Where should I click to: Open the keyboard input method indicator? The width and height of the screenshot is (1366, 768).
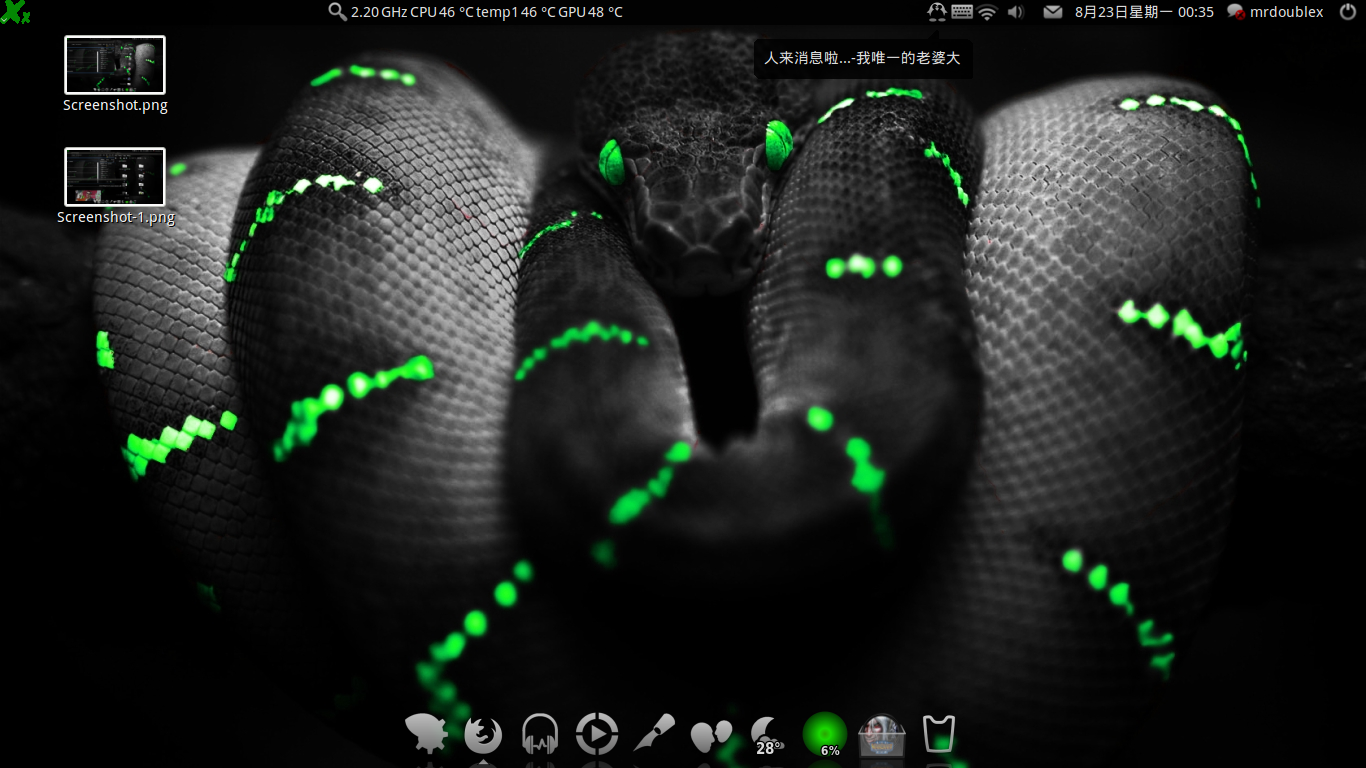962,12
